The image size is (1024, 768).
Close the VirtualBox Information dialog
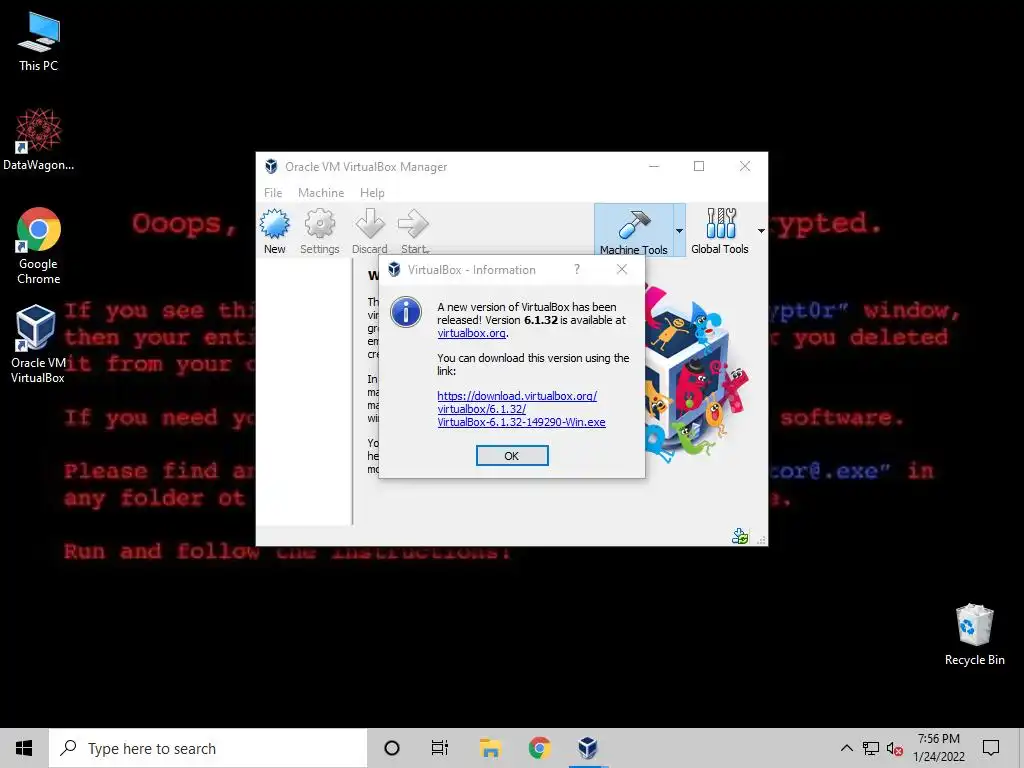[x=622, y=269]
